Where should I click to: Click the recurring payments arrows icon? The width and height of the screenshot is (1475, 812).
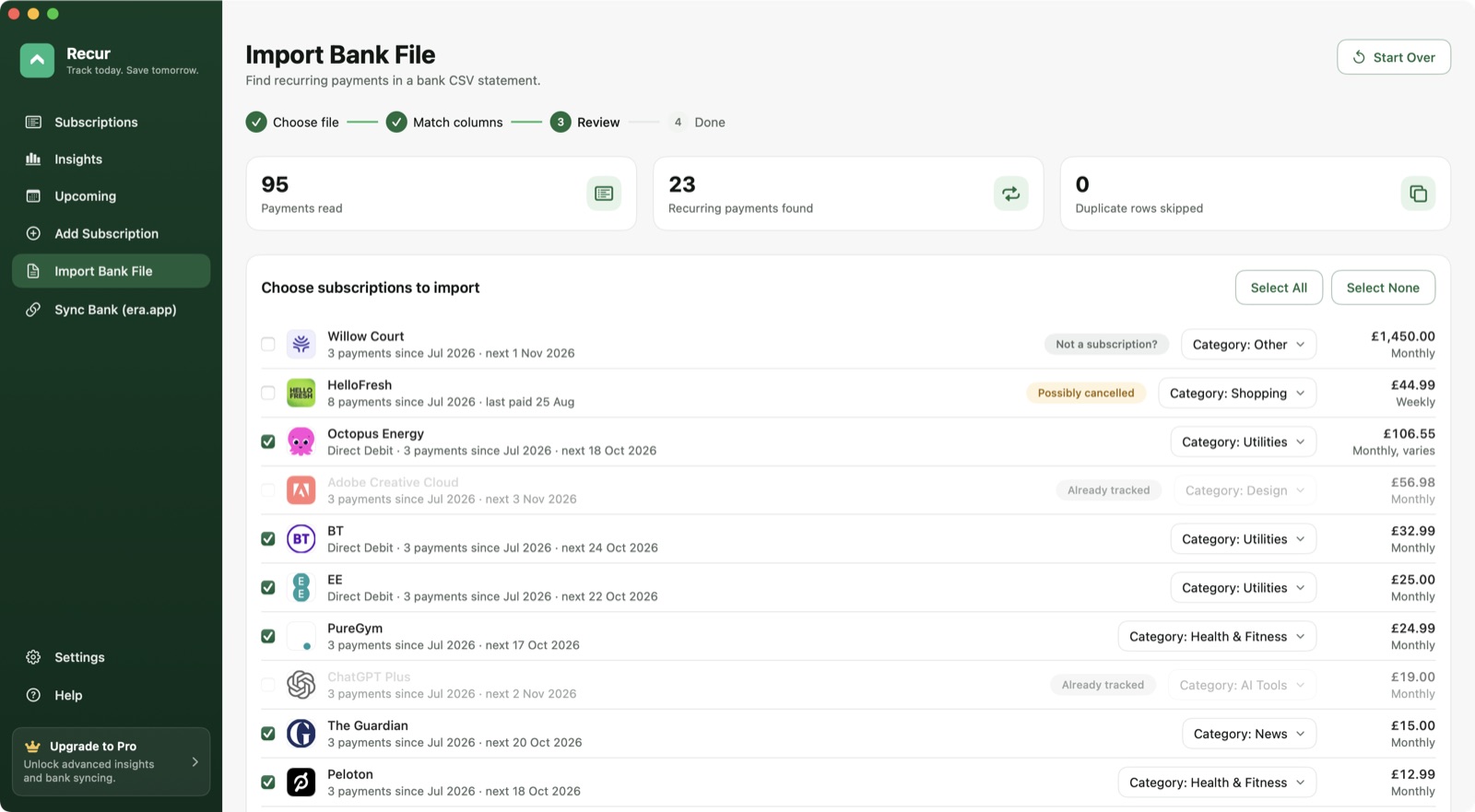tap(1011, 194)
